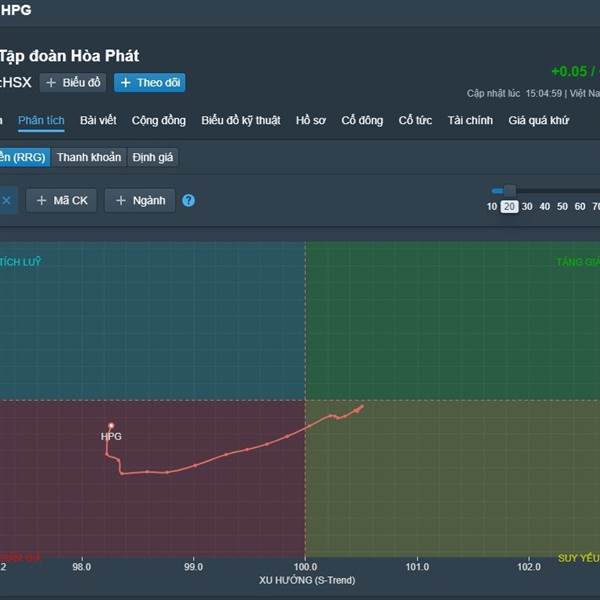Click the HPG ticker in header
The image size is (600, 600).
[16, 10]
